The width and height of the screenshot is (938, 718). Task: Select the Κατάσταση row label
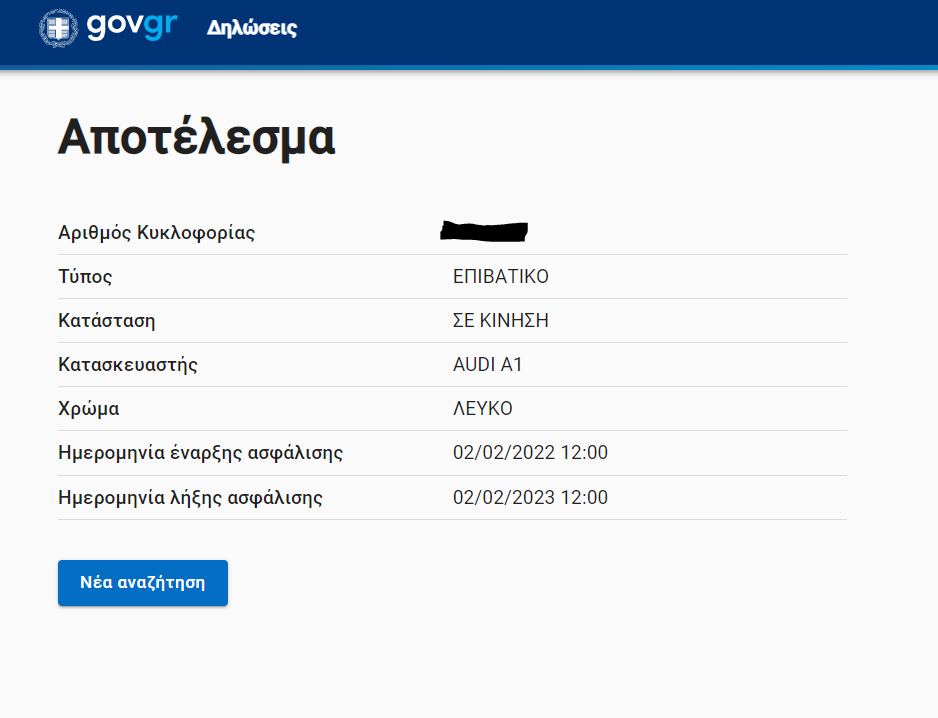point(107,321)
